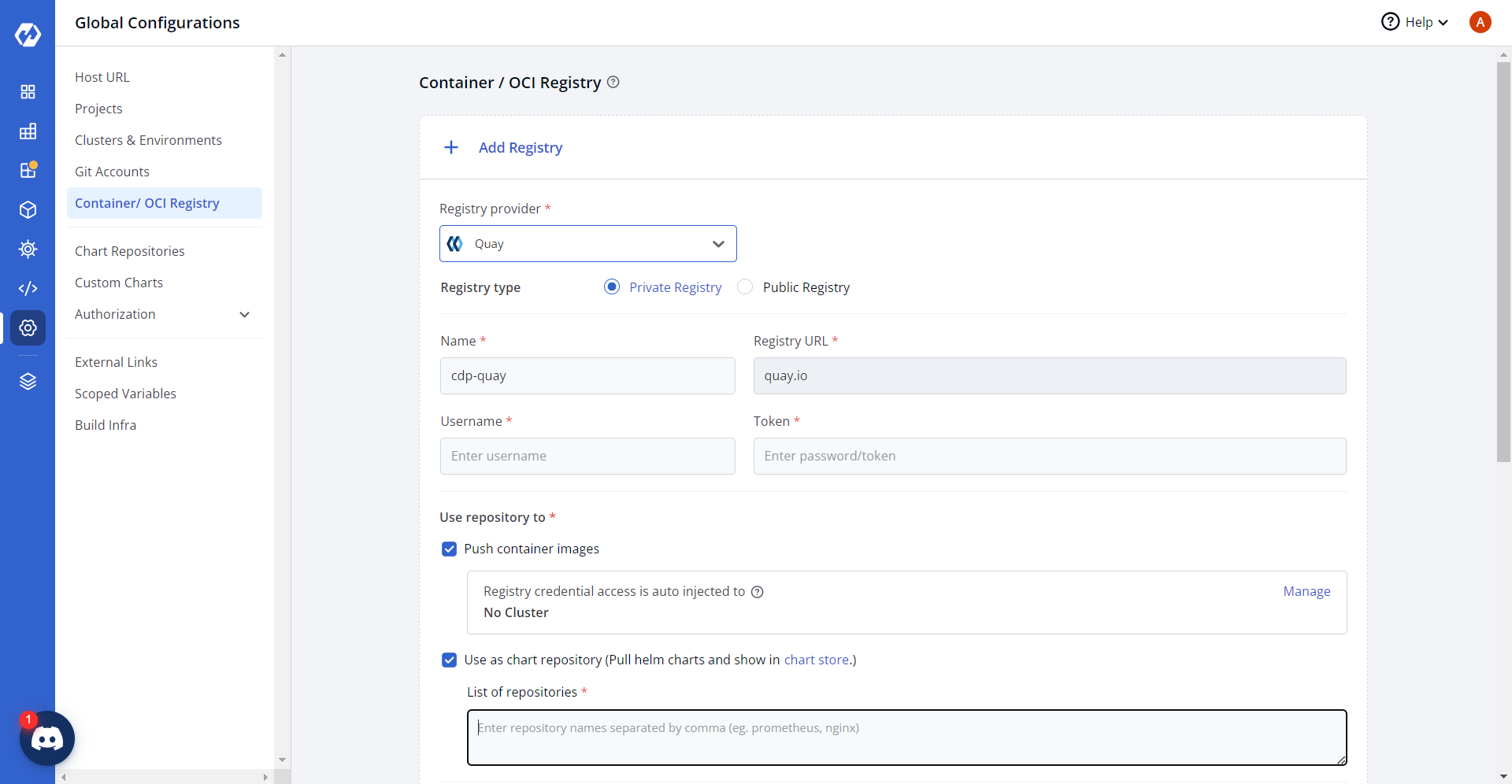The height and width of the screenshot is (784, 1512).
Task: Click the Devtron logo icon
Action: 28,35
